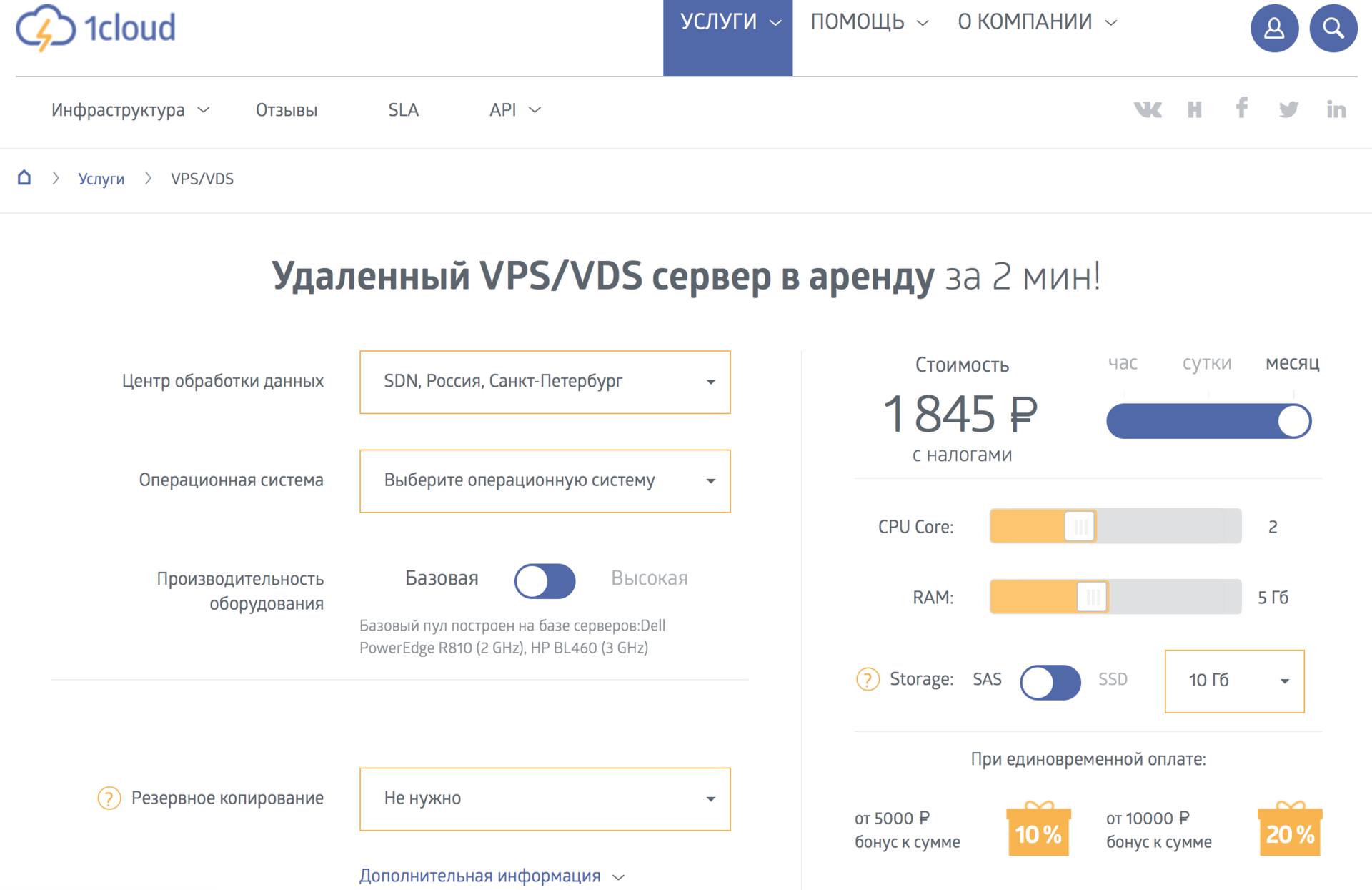Expand the API submenu
The width and height of the screenshot is (1372, 890).
(x=514, y=110)
